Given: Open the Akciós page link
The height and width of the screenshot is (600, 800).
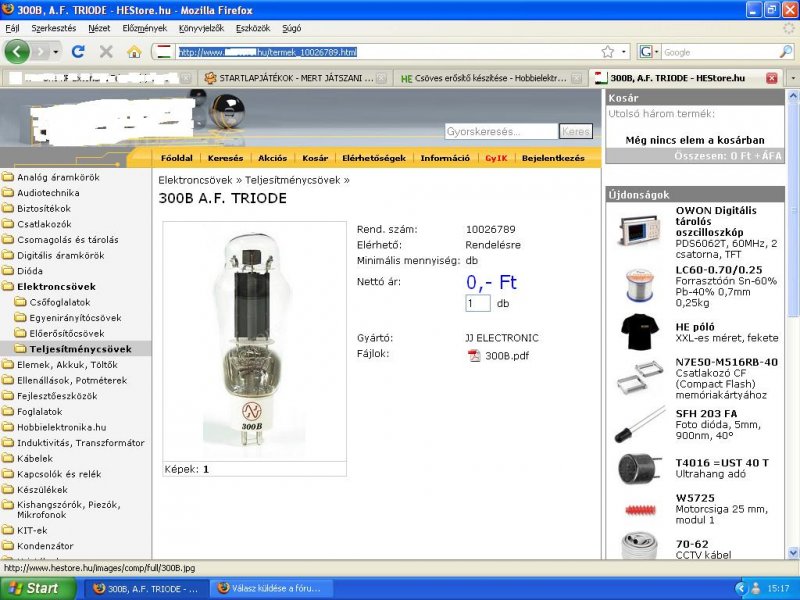Looking at the screenshot, I should (x=272, y=158).
